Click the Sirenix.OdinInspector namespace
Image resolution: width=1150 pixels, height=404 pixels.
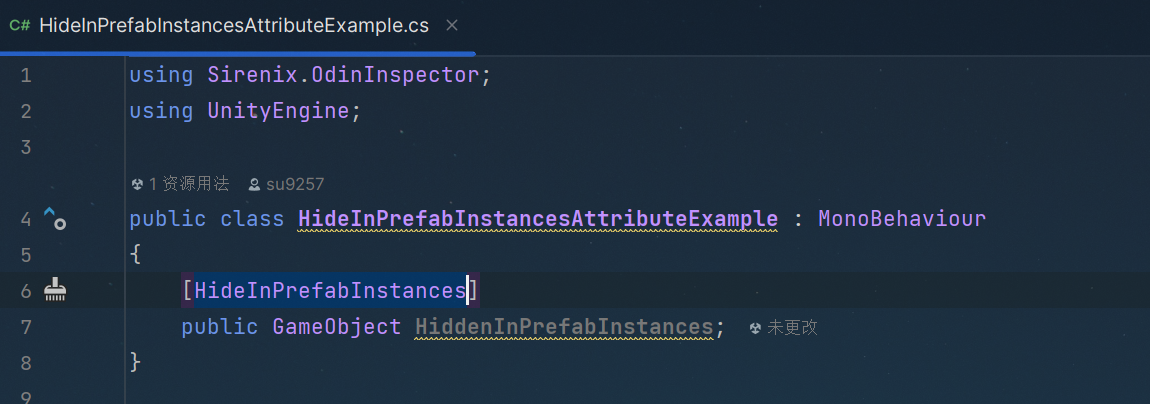(344, 75)
